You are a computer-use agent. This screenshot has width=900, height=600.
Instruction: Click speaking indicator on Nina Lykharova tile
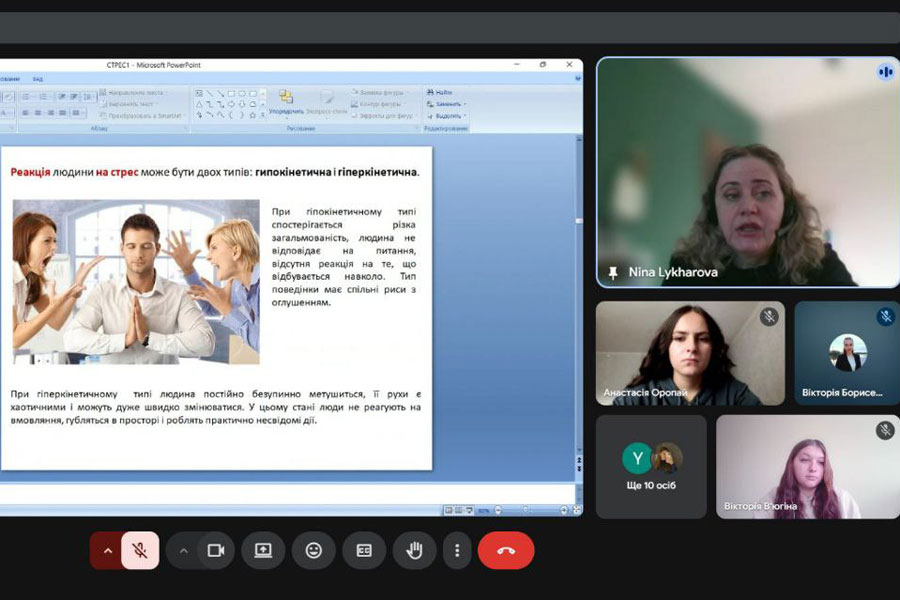[x=885, y=72]
